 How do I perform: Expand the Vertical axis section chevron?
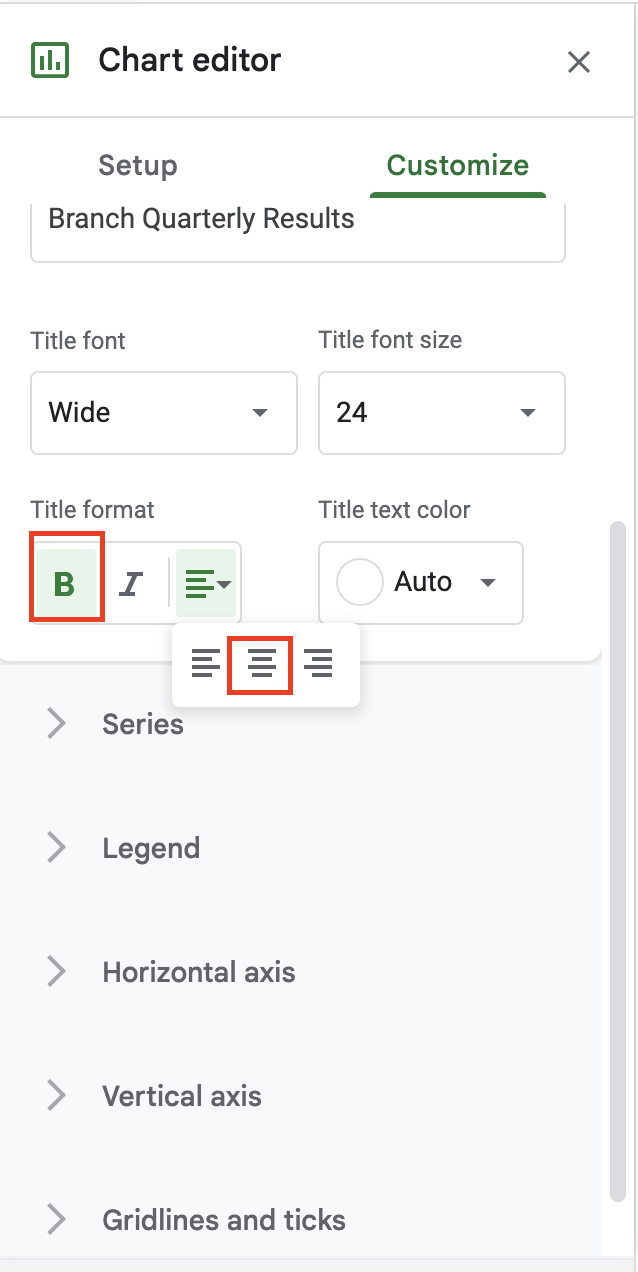pyautogui.click(x=57, y=1096)
